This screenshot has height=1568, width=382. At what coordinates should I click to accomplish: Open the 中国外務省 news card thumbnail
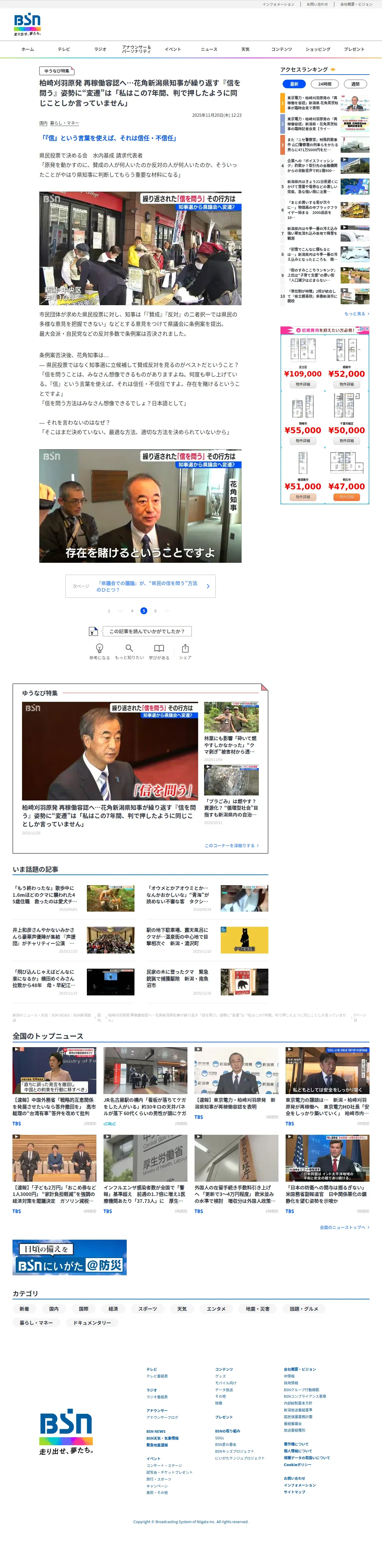point(54,1070)
